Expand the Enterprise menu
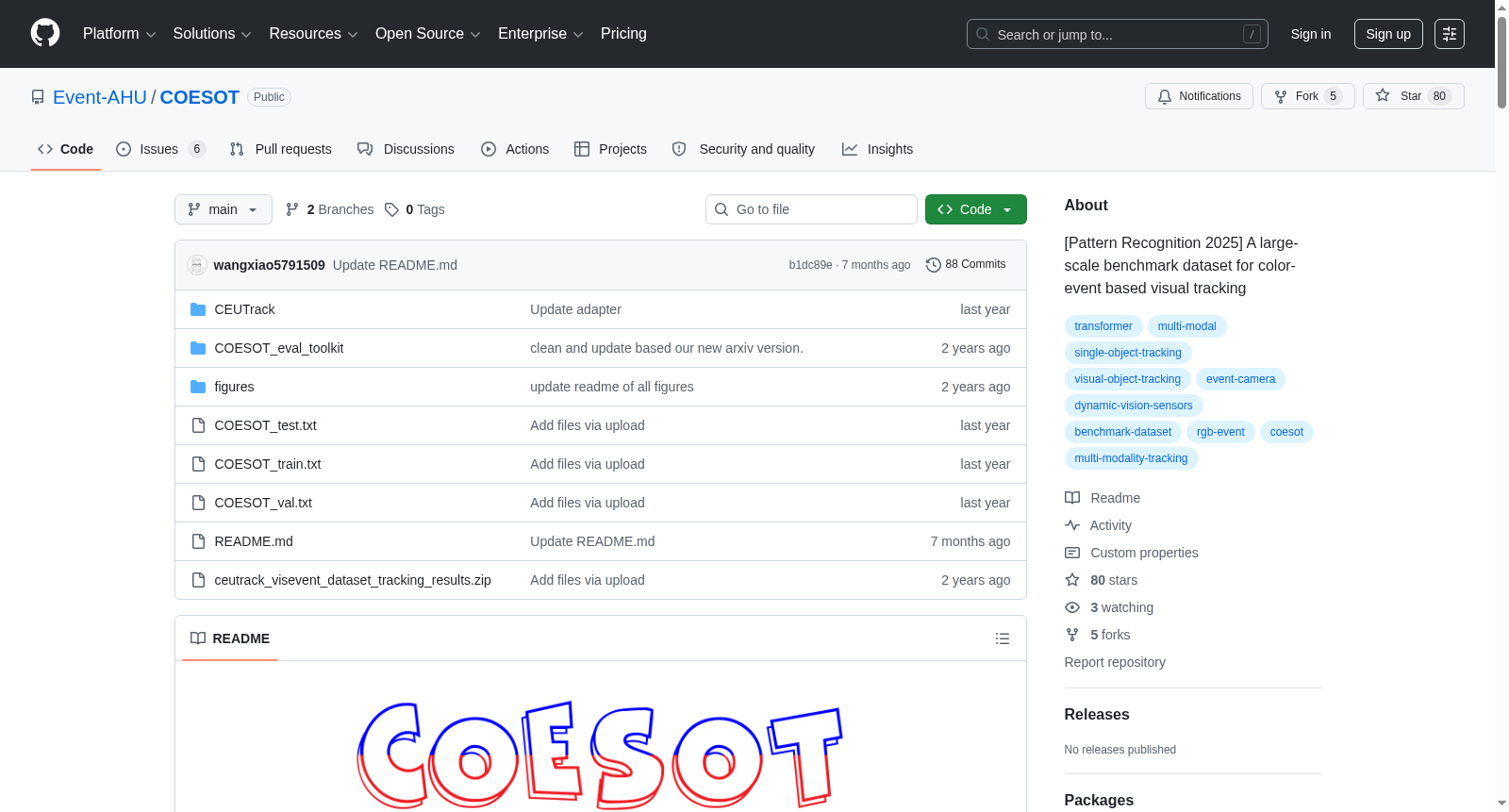1509x812 pixels. 540,34
